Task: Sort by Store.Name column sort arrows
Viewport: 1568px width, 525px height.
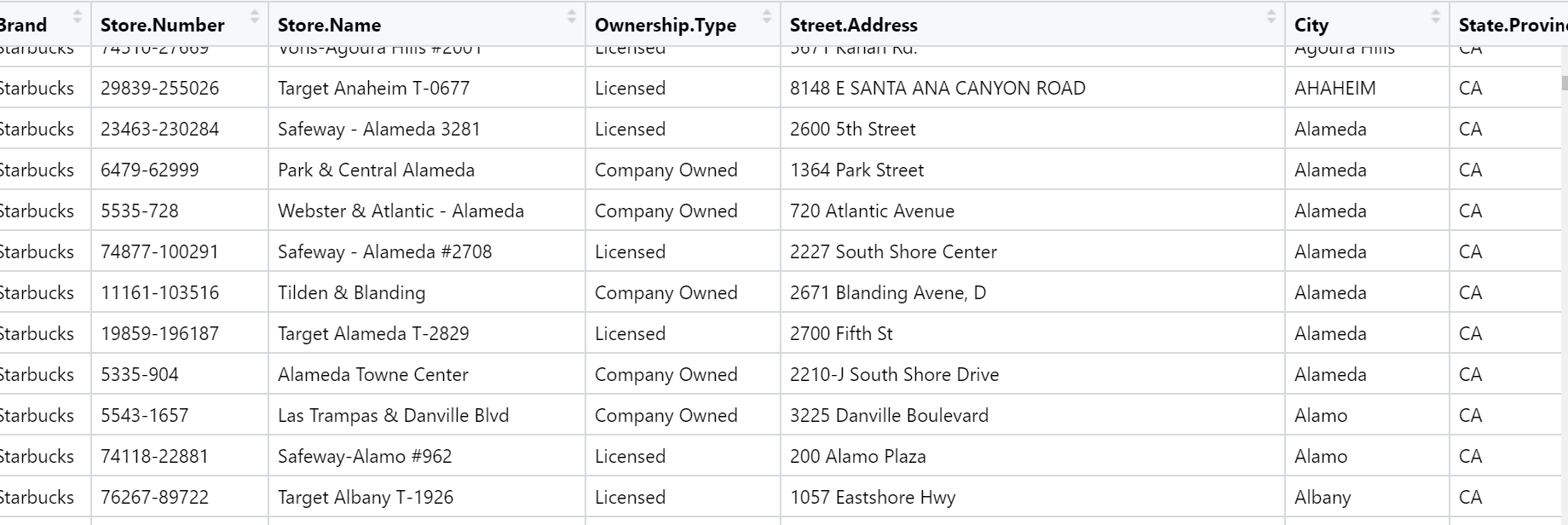Action: (x=571, y=16)
